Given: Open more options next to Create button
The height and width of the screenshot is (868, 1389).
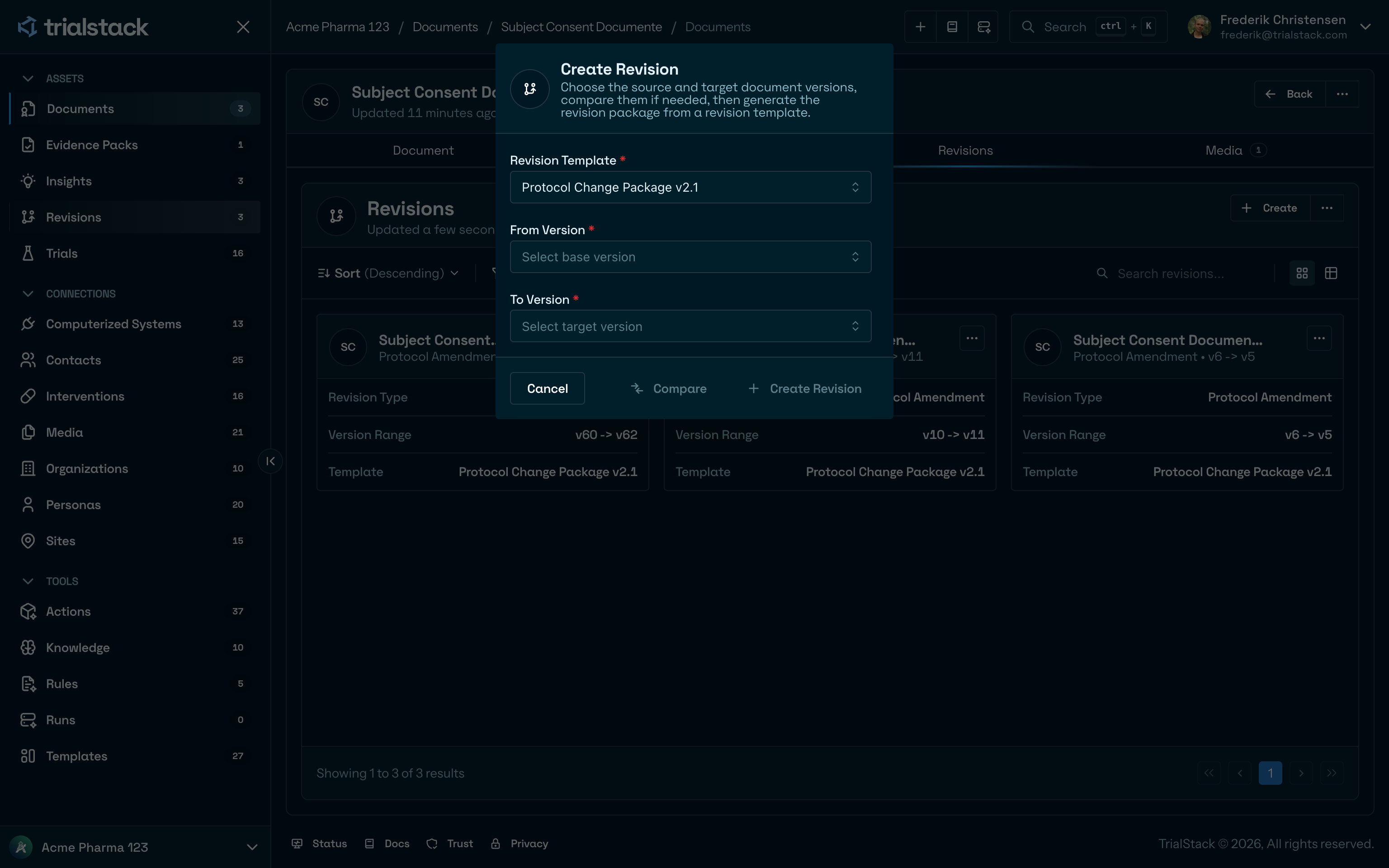Looking at the screenshot, I should (x=1327, y=208).
